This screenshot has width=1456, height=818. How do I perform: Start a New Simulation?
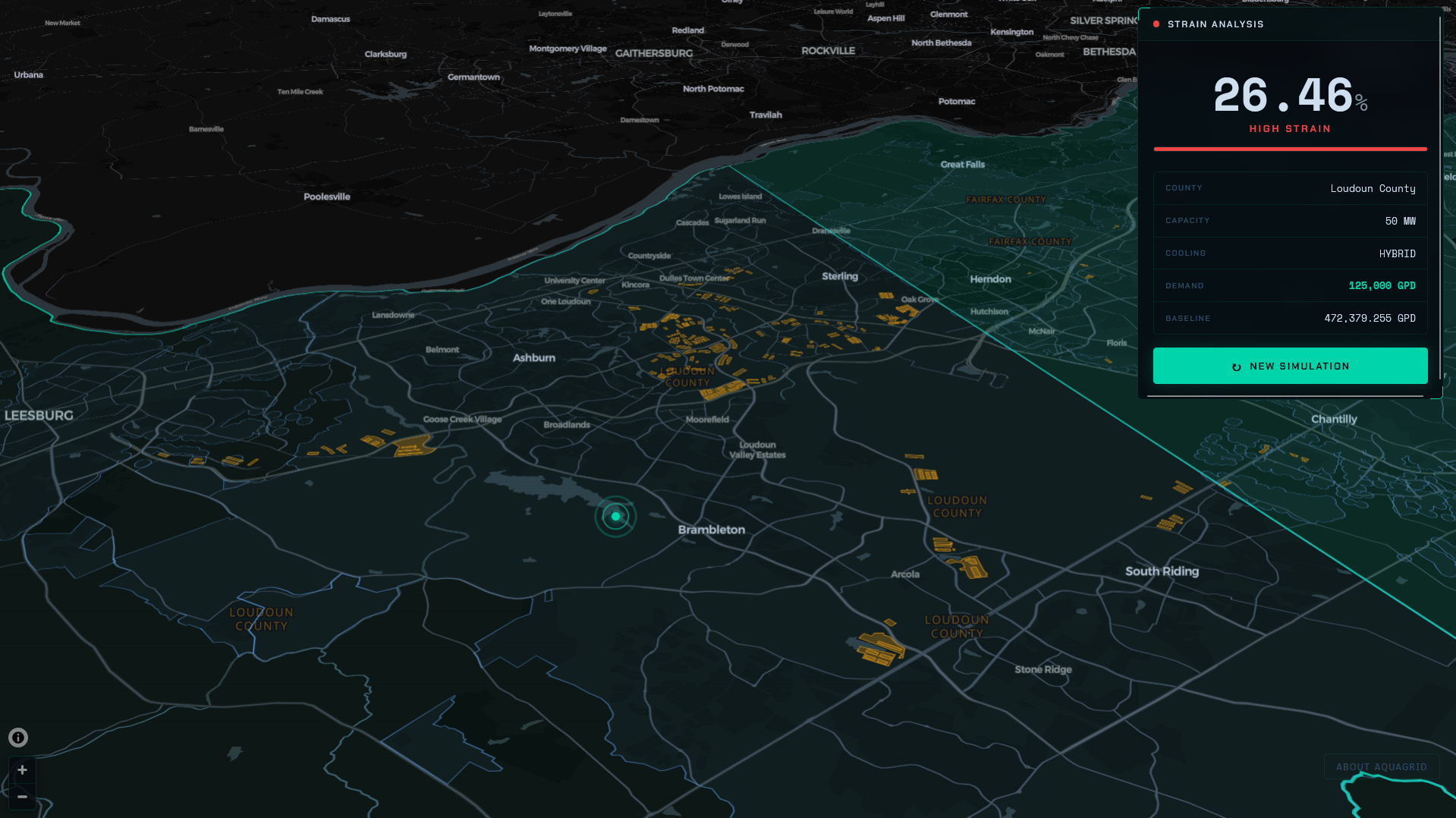click(1290, 366)
